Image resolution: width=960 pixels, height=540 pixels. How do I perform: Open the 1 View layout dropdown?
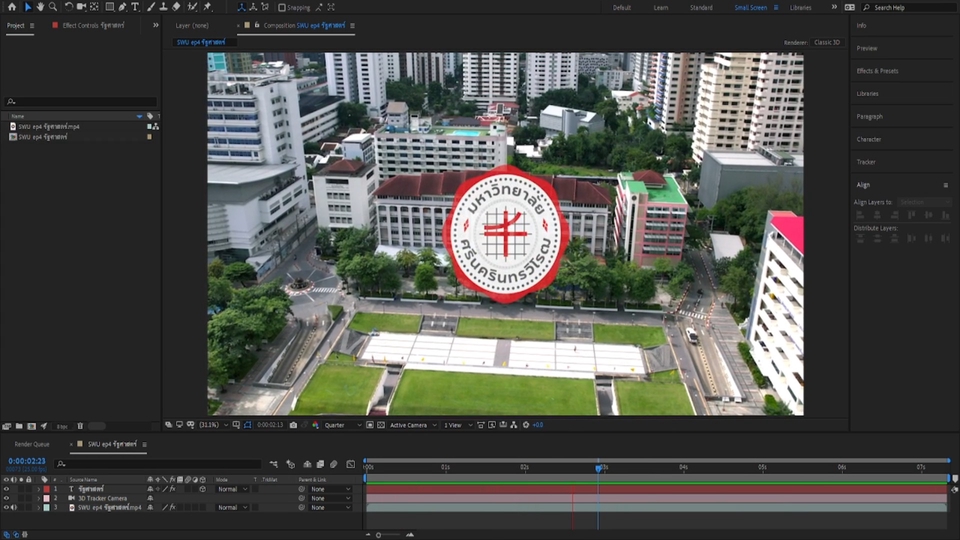click(457, 425)
